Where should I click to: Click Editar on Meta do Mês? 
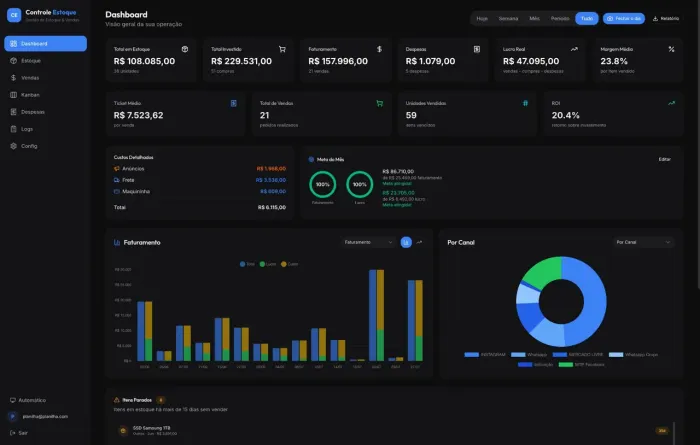click(664, 159)
